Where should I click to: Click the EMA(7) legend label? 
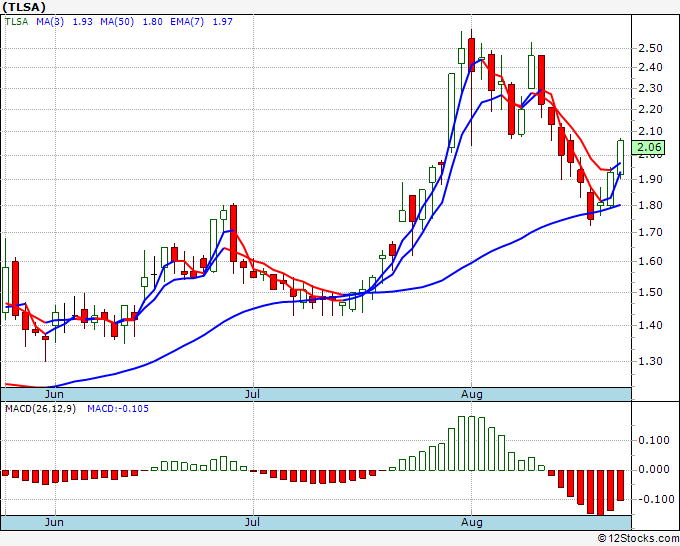coord(187,22)
